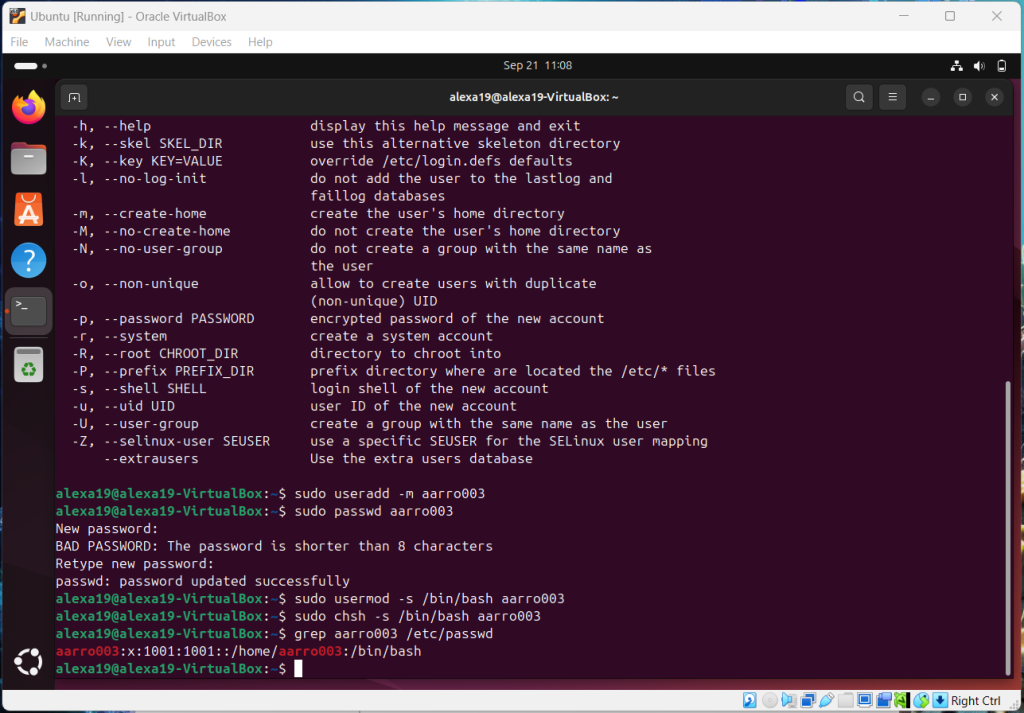This screenshot has width=1024, height=713.
Task: Launch Firefox from the dock
Action: coord(28,107)
